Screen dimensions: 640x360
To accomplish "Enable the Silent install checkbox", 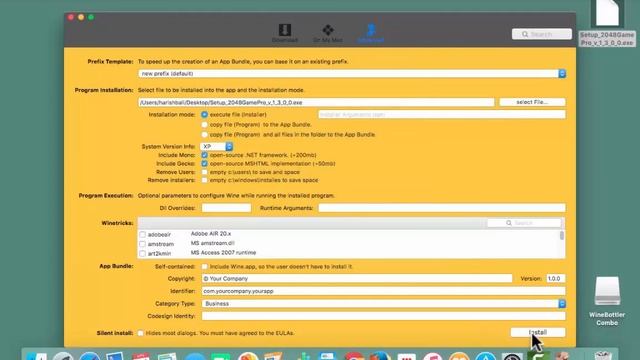I will [140, 333].
